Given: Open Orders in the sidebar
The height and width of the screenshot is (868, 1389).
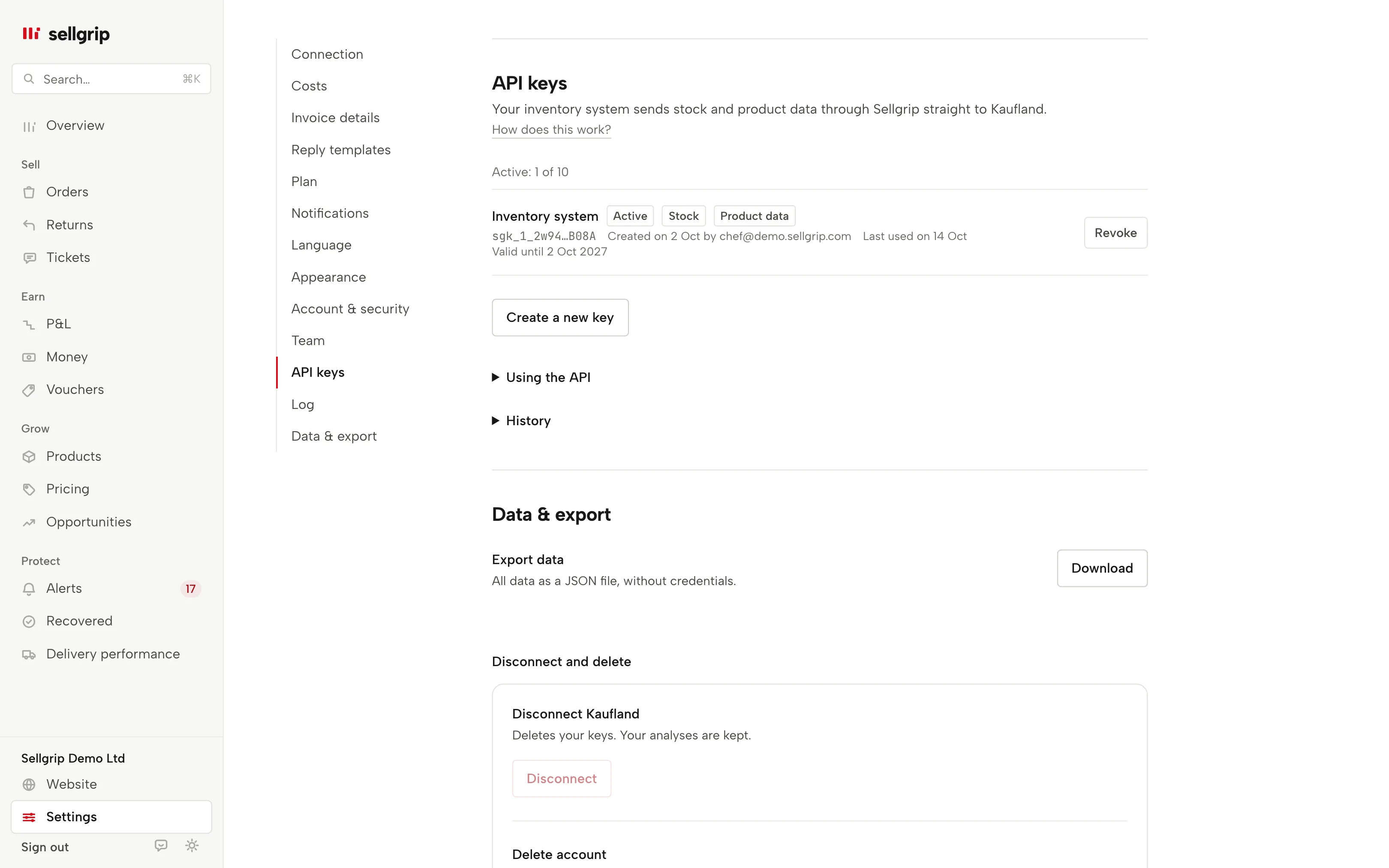Looking at the screenshot, I should pos(111,192).
